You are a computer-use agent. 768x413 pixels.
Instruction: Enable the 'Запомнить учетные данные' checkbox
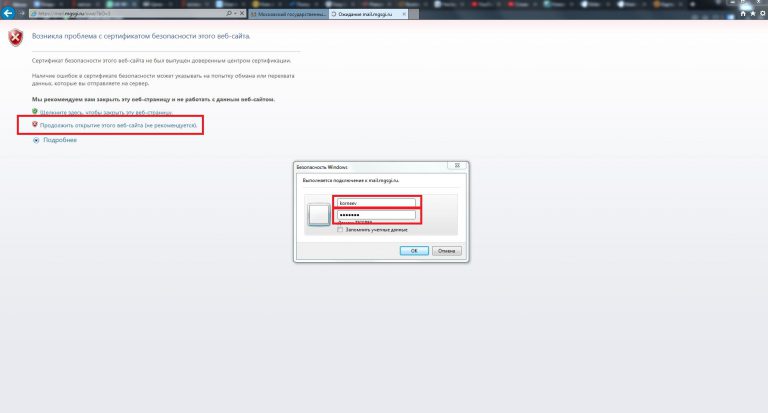[340, 229]
